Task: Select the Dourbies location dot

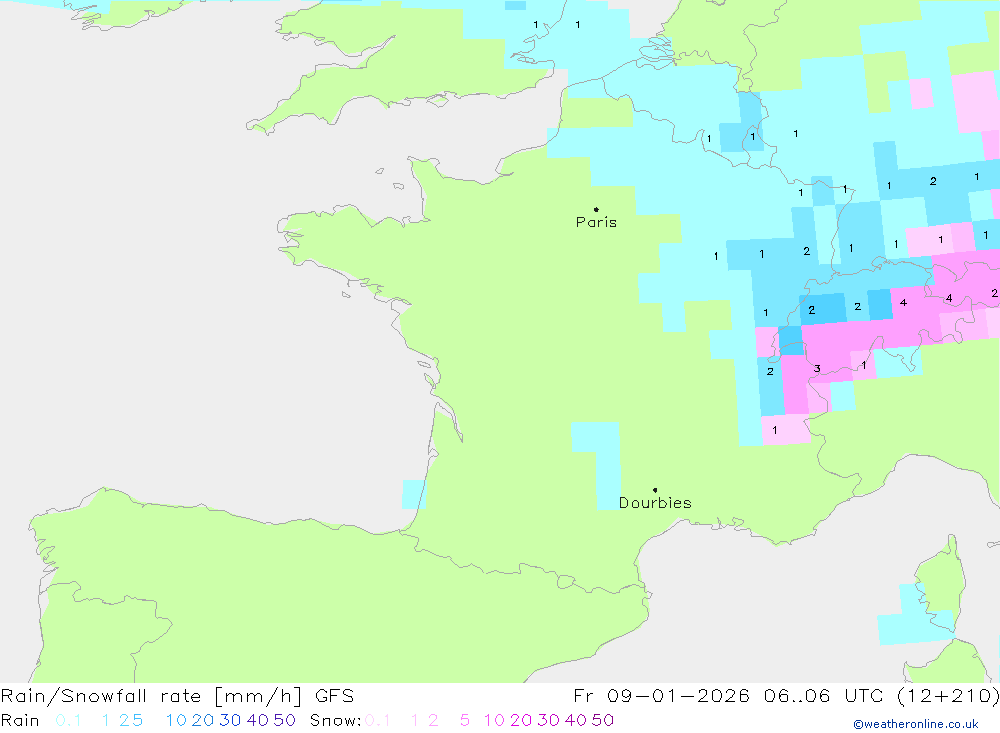Action: tap(655, 490)
